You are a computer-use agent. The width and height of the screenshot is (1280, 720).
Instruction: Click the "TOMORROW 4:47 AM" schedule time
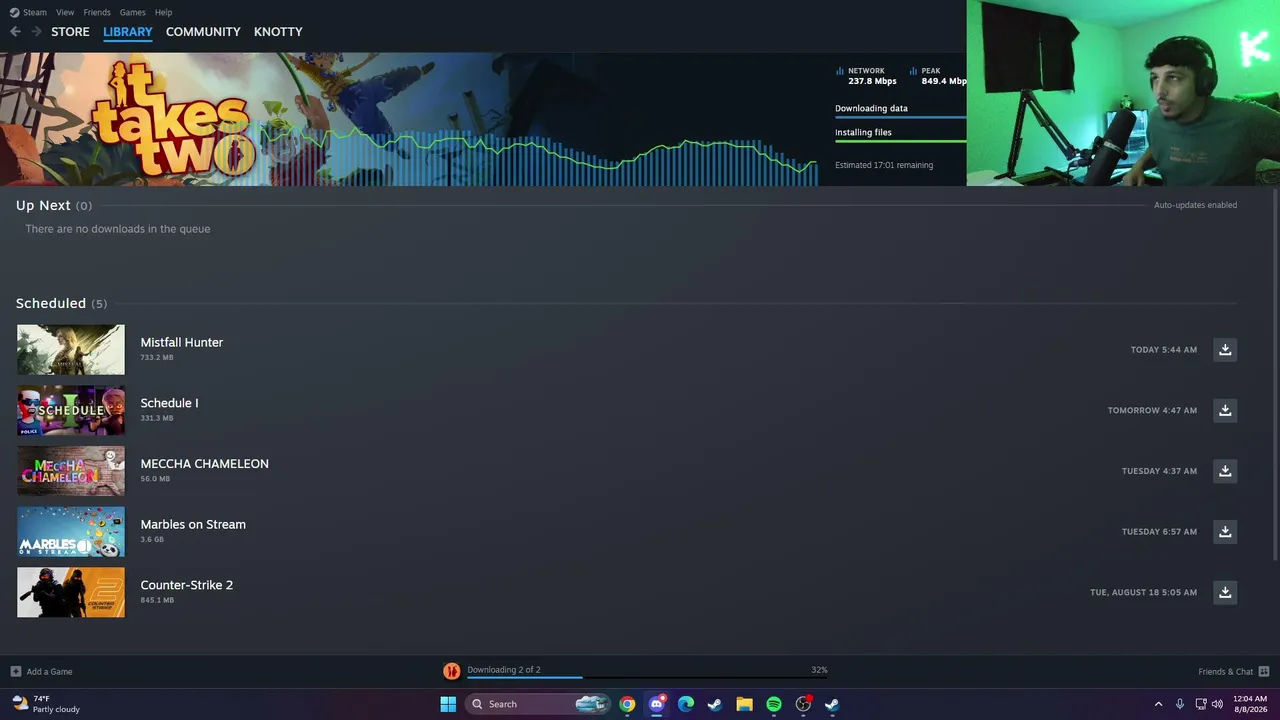(x=1152, y=411)
